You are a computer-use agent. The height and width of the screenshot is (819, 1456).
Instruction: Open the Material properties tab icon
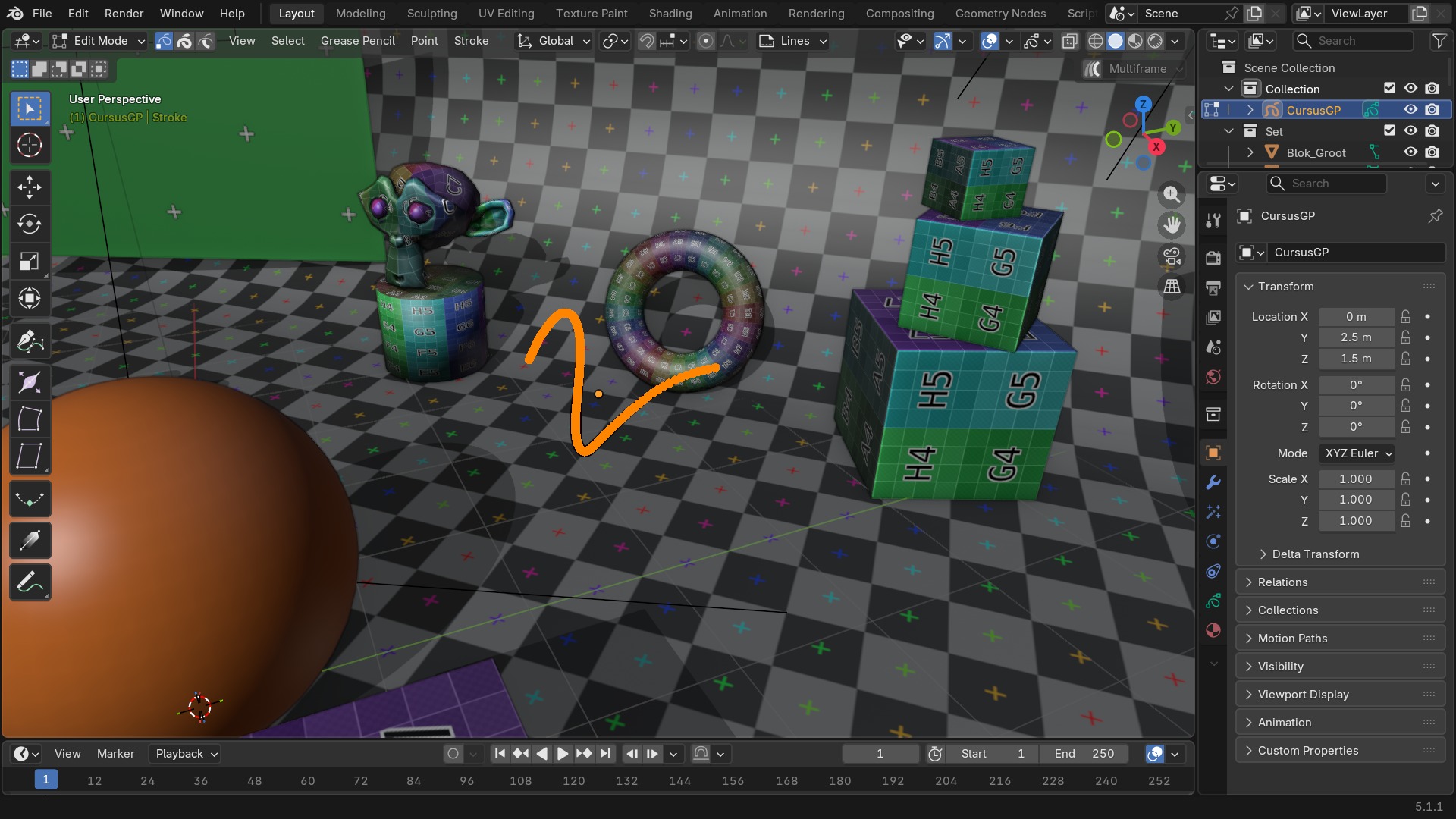coord(1213,630)
